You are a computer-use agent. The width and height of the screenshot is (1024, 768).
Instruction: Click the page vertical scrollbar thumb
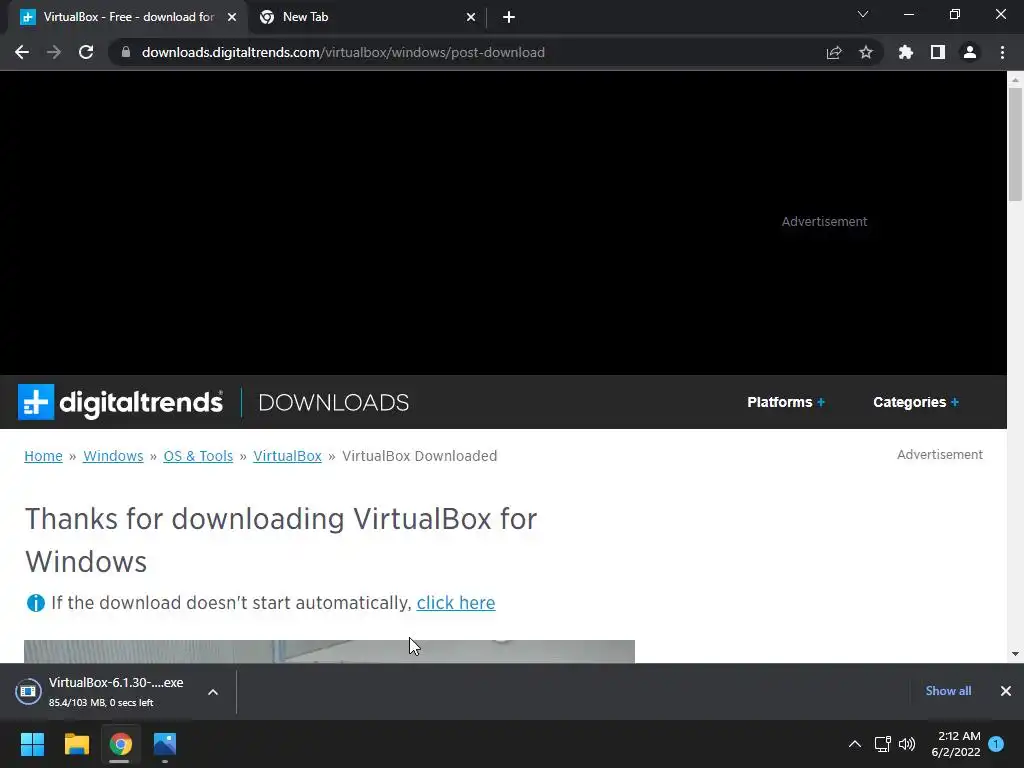pyautogui.click(x=1015, y=144)
